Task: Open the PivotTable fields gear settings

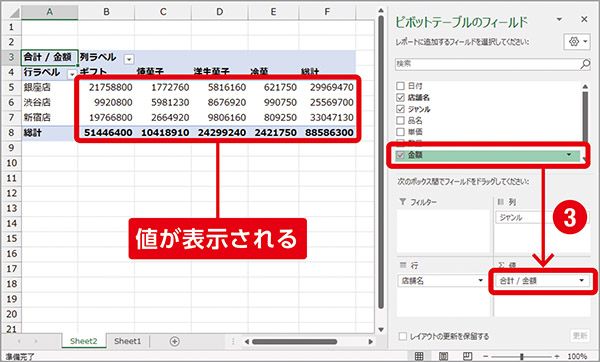Action: [578, 42]
